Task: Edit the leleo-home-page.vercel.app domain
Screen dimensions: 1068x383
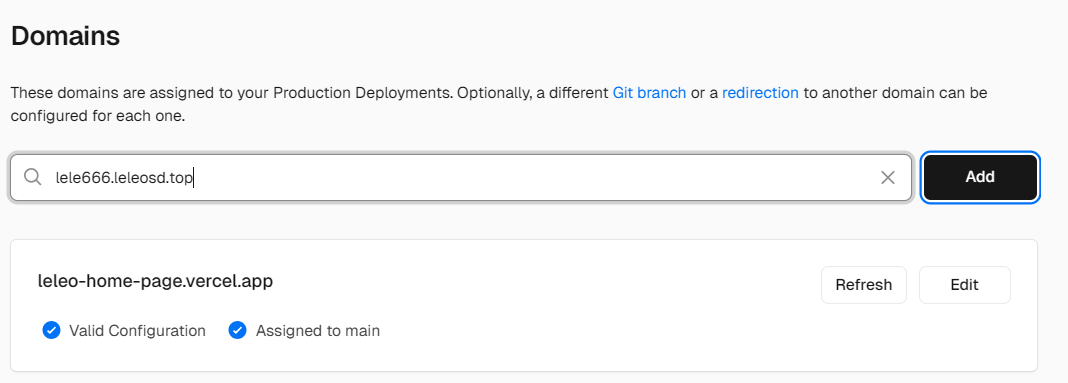Action: point(964,285)
